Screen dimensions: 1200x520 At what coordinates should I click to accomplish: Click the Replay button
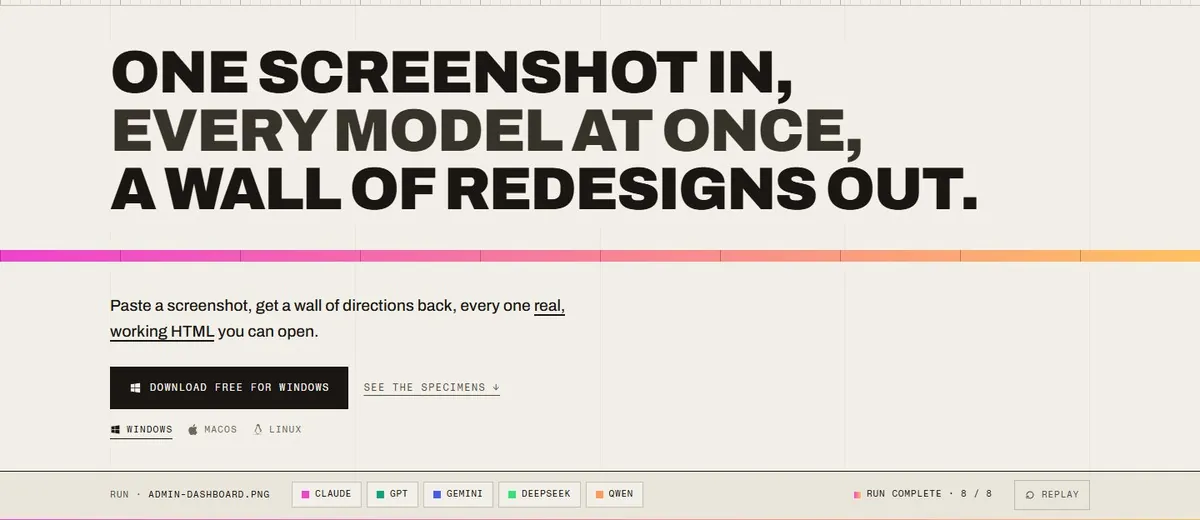click(1052, 494)
